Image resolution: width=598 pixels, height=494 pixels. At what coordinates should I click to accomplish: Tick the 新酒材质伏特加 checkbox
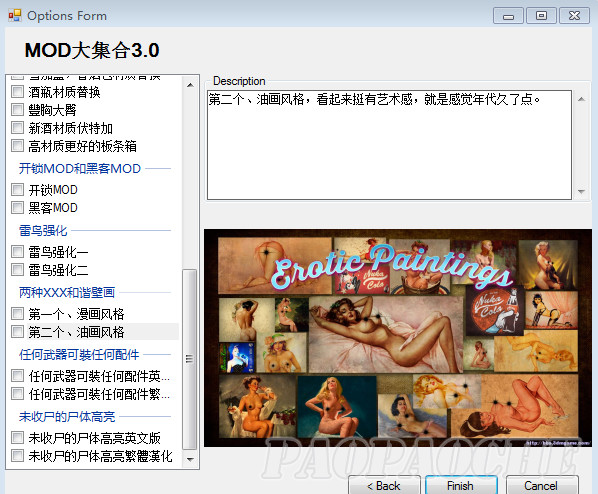(x=18, y=128)
